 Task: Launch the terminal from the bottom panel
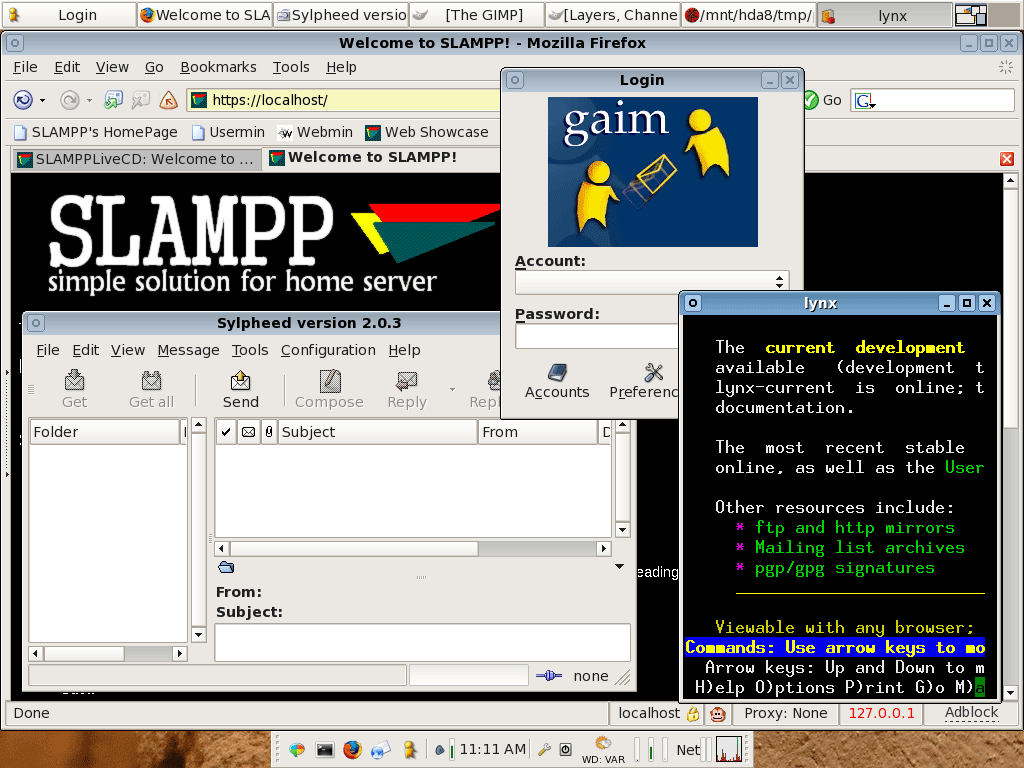pos(325,749)
